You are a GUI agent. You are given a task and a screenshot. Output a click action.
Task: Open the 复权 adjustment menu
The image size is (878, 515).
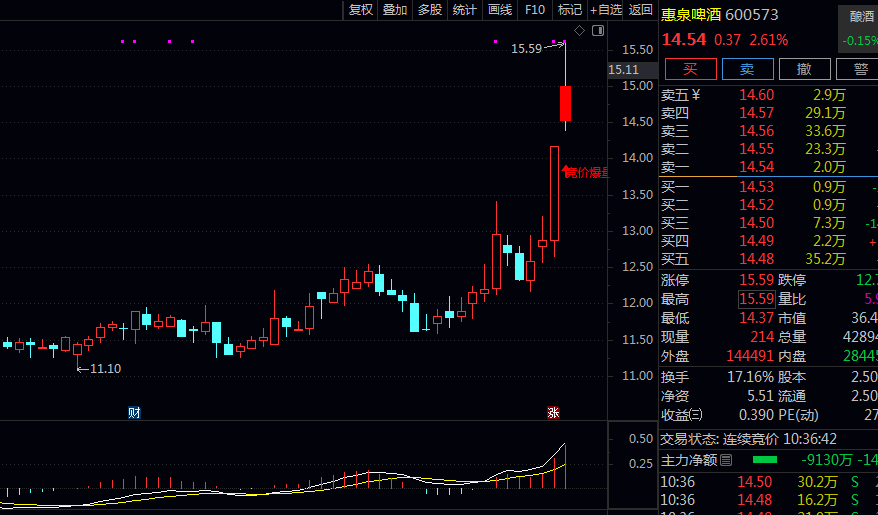(361, 10)
